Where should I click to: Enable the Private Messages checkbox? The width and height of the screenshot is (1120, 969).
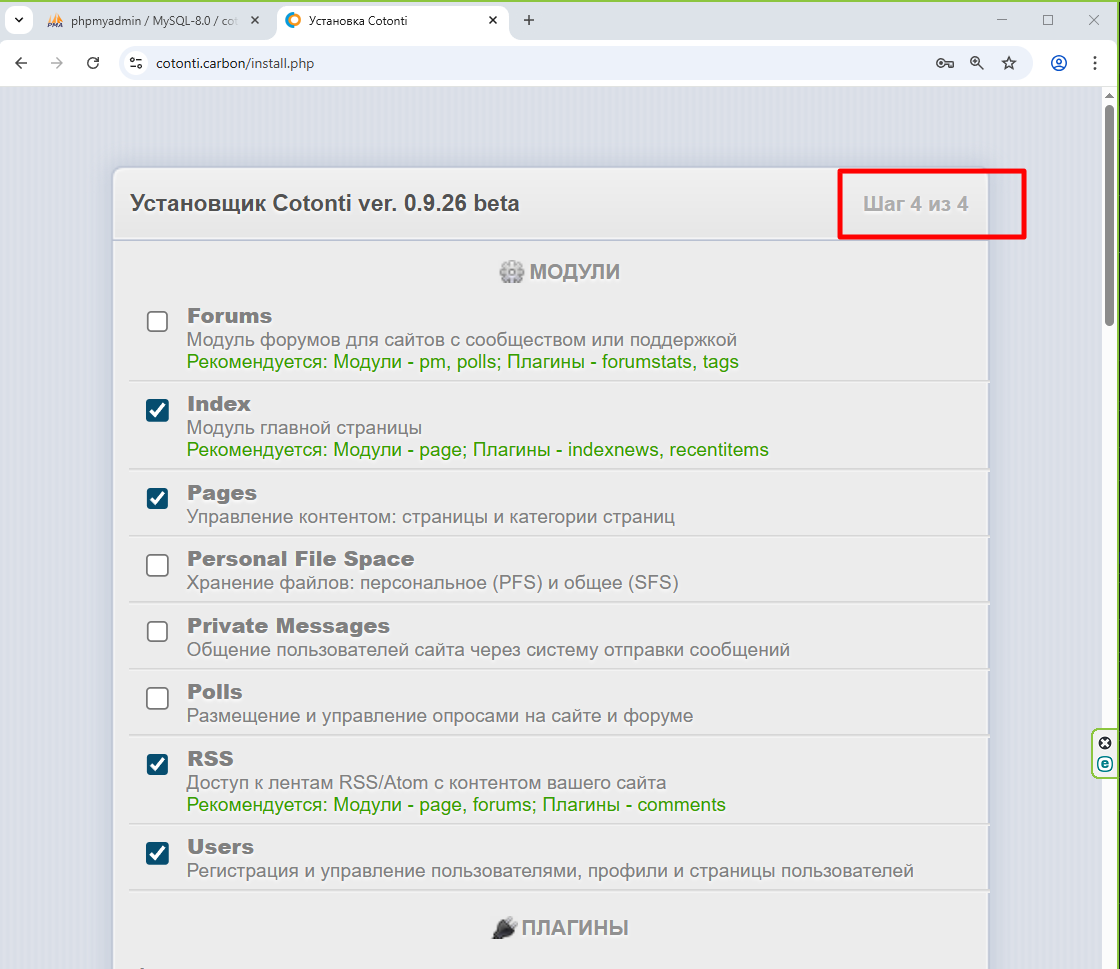(x=157, y=631)
